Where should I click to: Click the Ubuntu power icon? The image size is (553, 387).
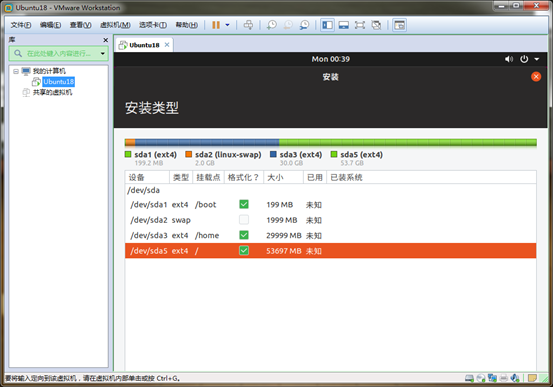point(524,59)
